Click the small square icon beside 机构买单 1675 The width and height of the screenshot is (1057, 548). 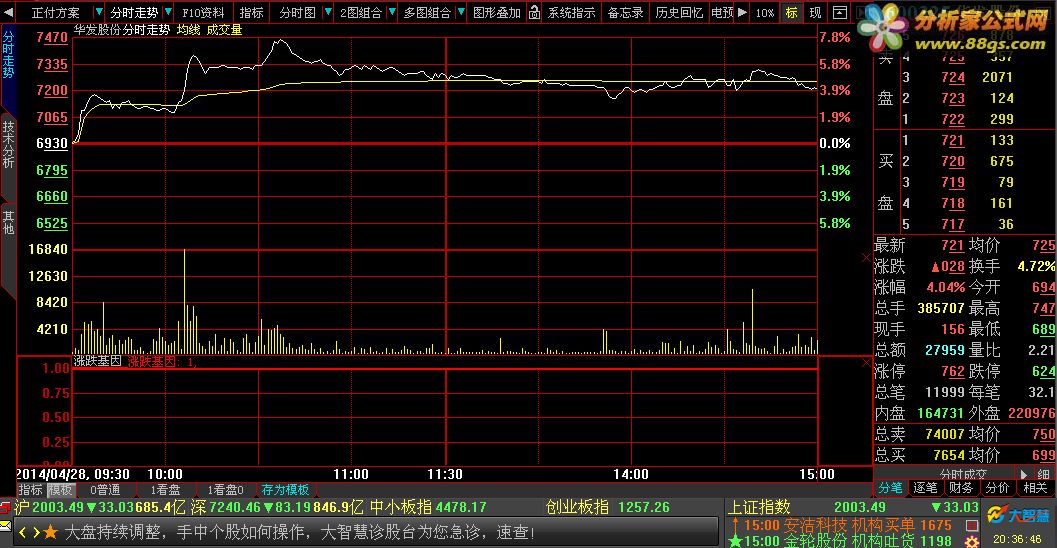click(971, 525)
